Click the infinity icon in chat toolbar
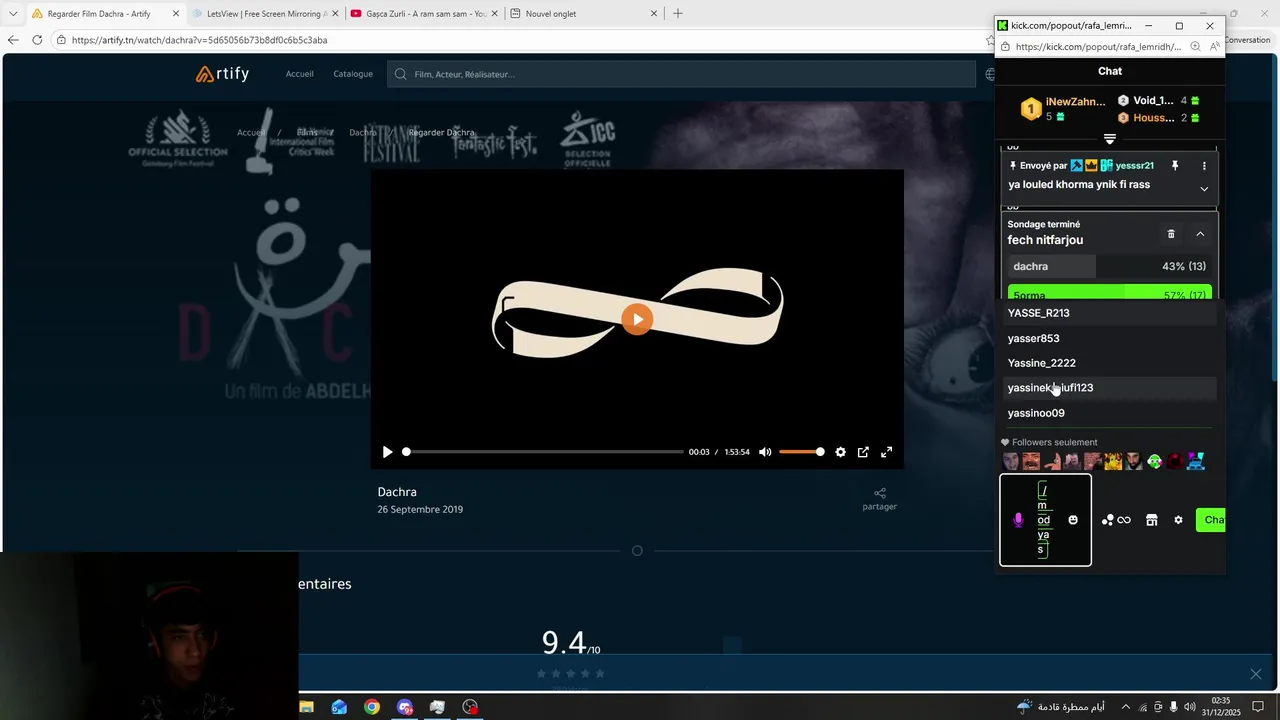1280x720 pixels. tap(1124, 520)
